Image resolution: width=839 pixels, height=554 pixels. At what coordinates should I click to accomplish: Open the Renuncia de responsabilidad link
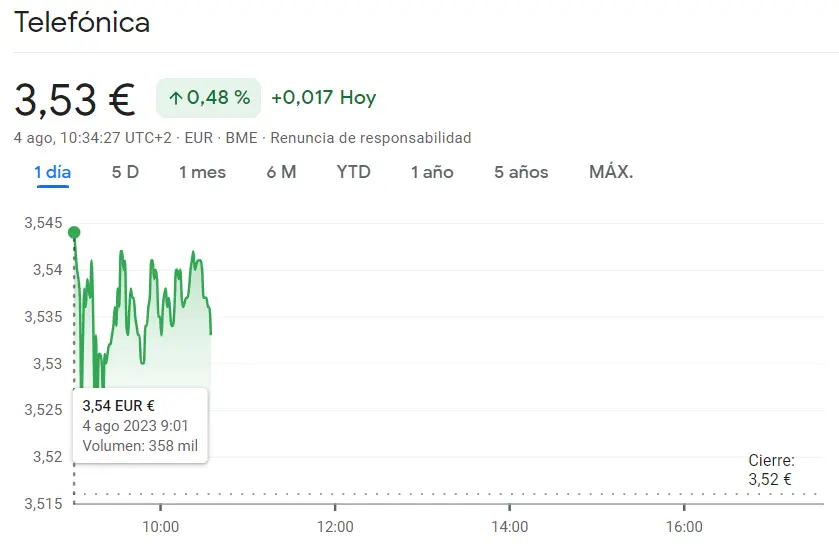click(x=370, y=138)
